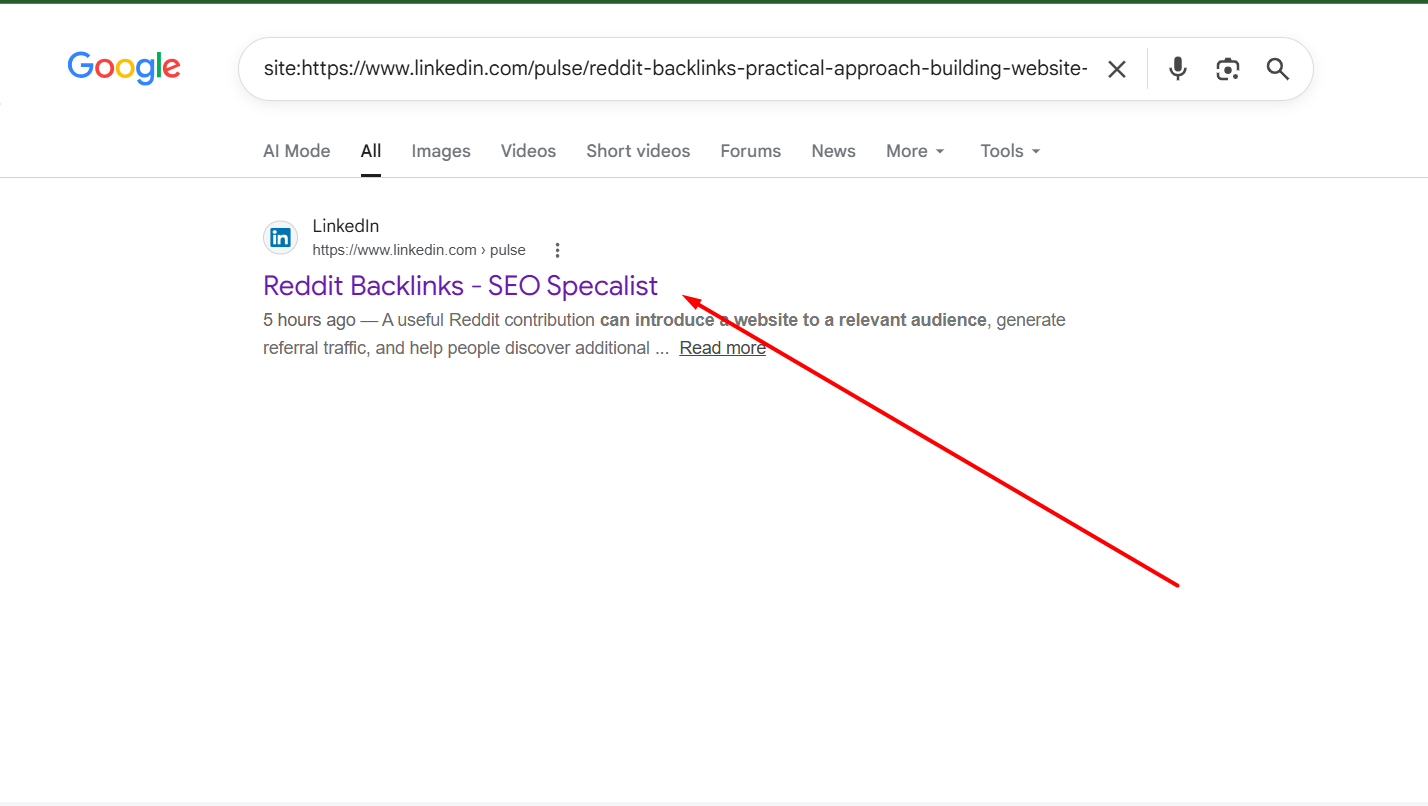Switch to the Forums tab
The image size is (1428, 806).
751,151
